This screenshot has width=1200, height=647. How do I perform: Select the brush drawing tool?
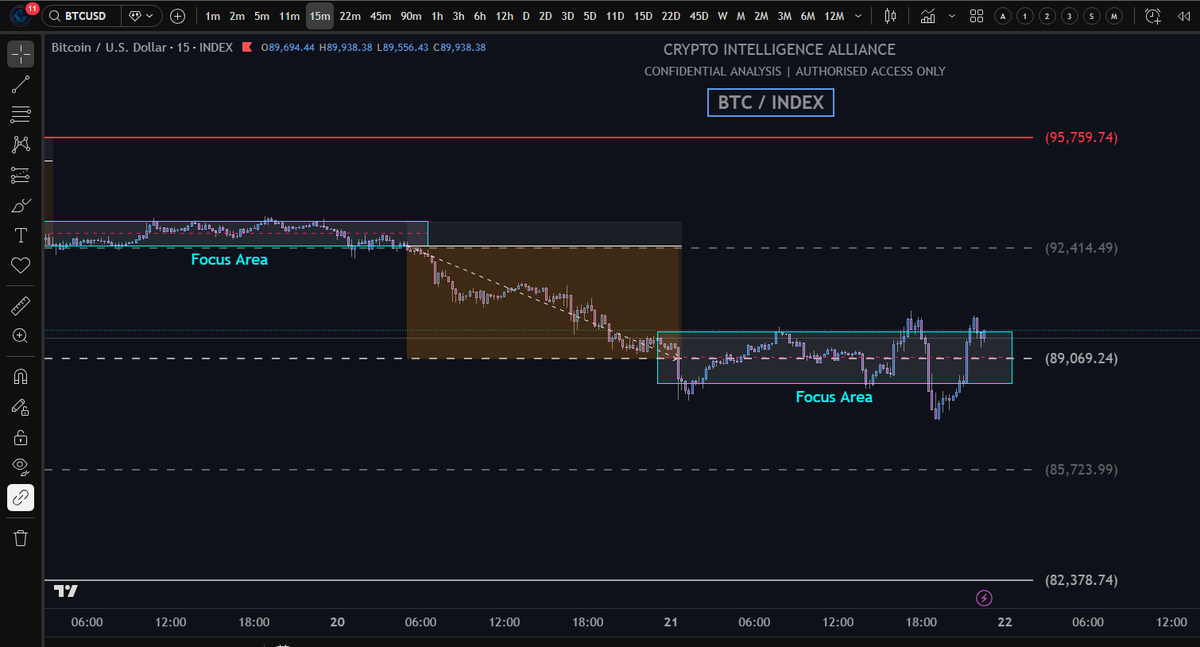click(20, 206)
